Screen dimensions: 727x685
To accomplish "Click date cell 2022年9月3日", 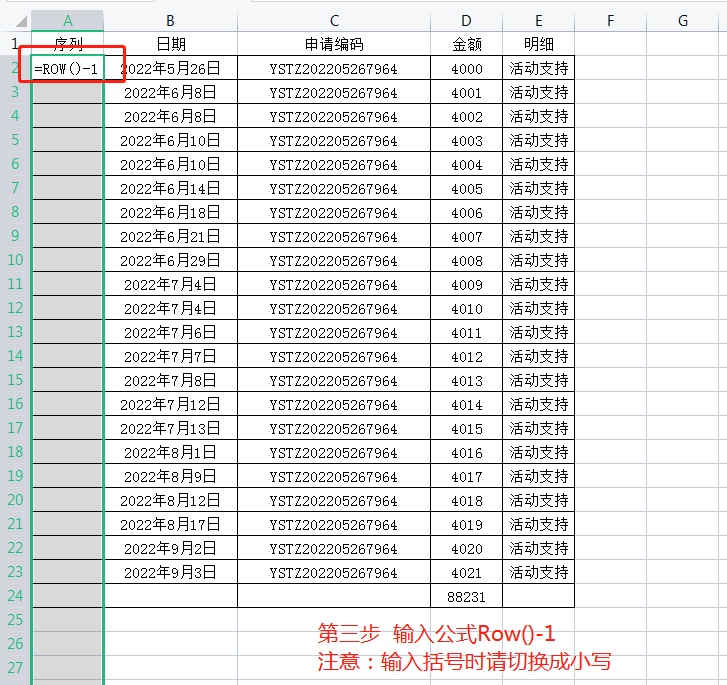I will 171,572.
